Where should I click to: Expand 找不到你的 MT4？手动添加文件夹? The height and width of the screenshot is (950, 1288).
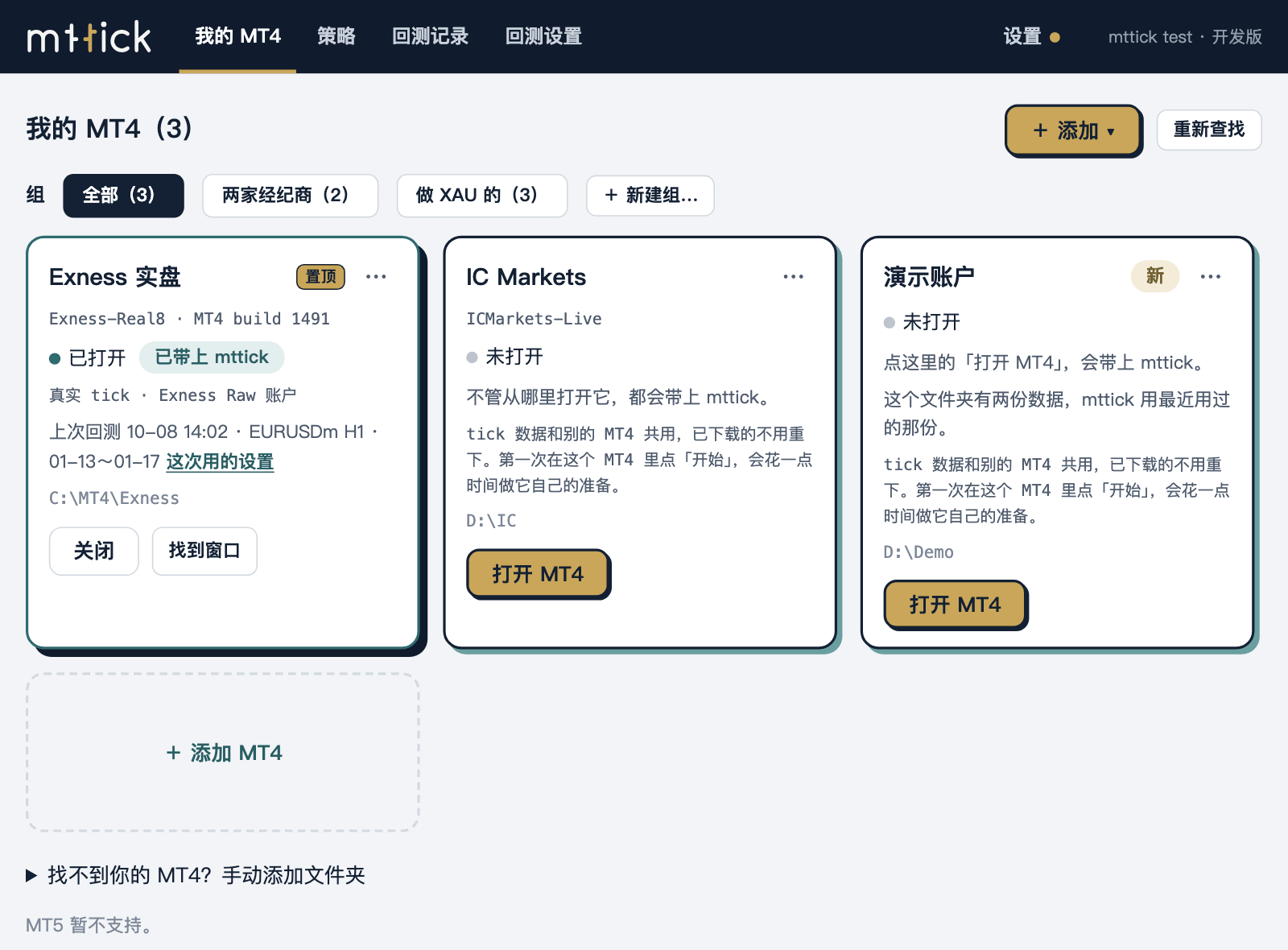(196, 875)
